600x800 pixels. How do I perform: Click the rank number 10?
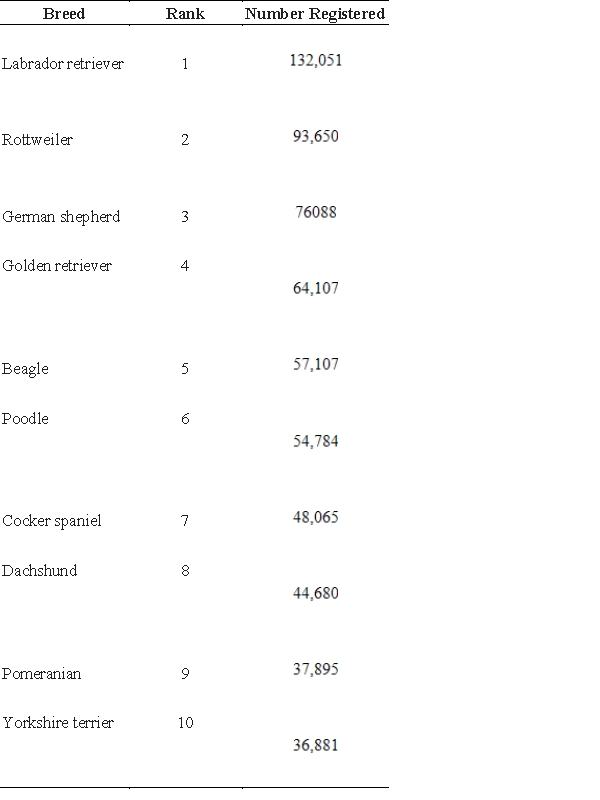click(x=185, y=722)
